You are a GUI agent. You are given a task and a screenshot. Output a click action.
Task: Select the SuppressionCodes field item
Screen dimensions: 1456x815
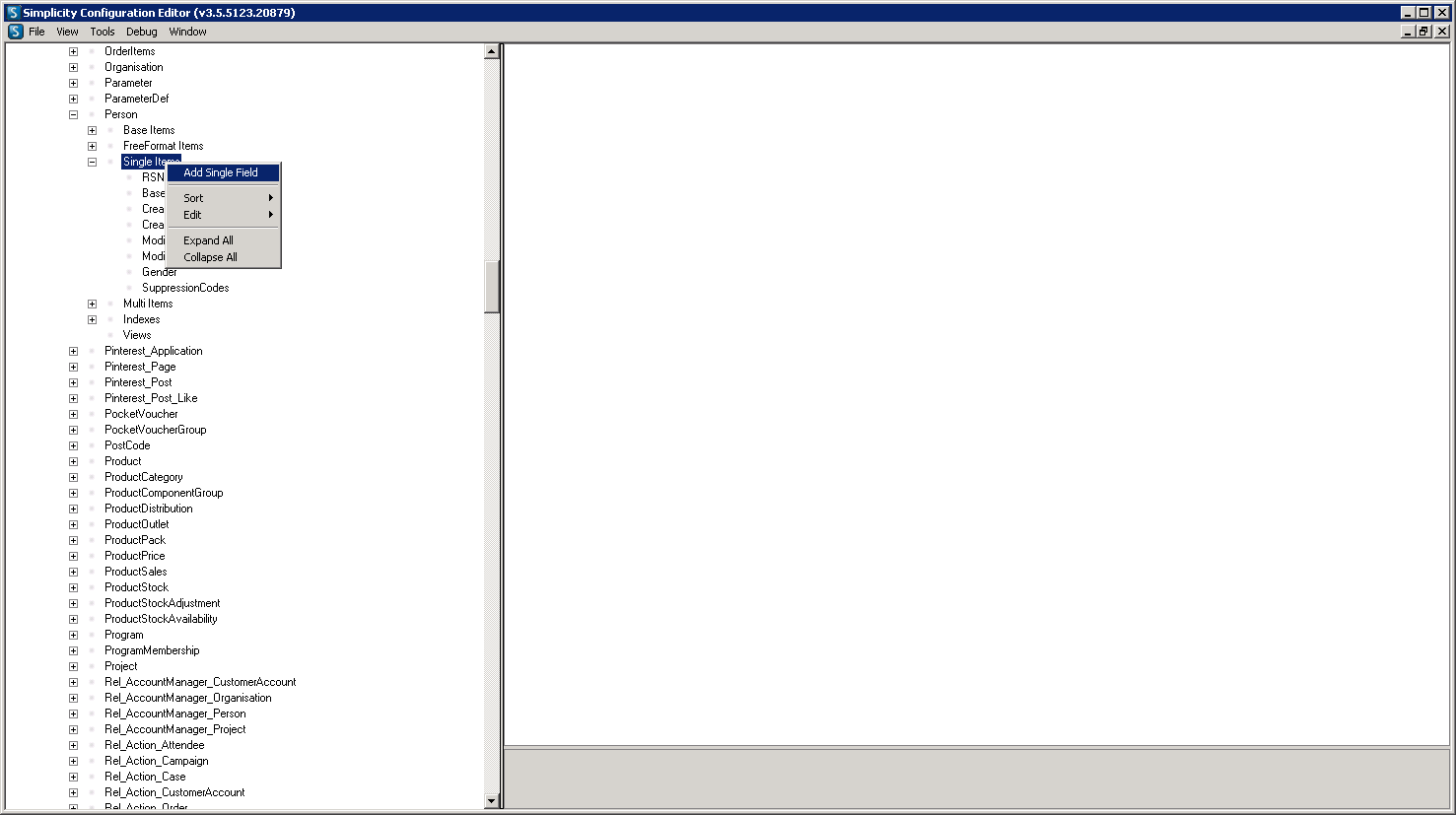tap(185, 288)
